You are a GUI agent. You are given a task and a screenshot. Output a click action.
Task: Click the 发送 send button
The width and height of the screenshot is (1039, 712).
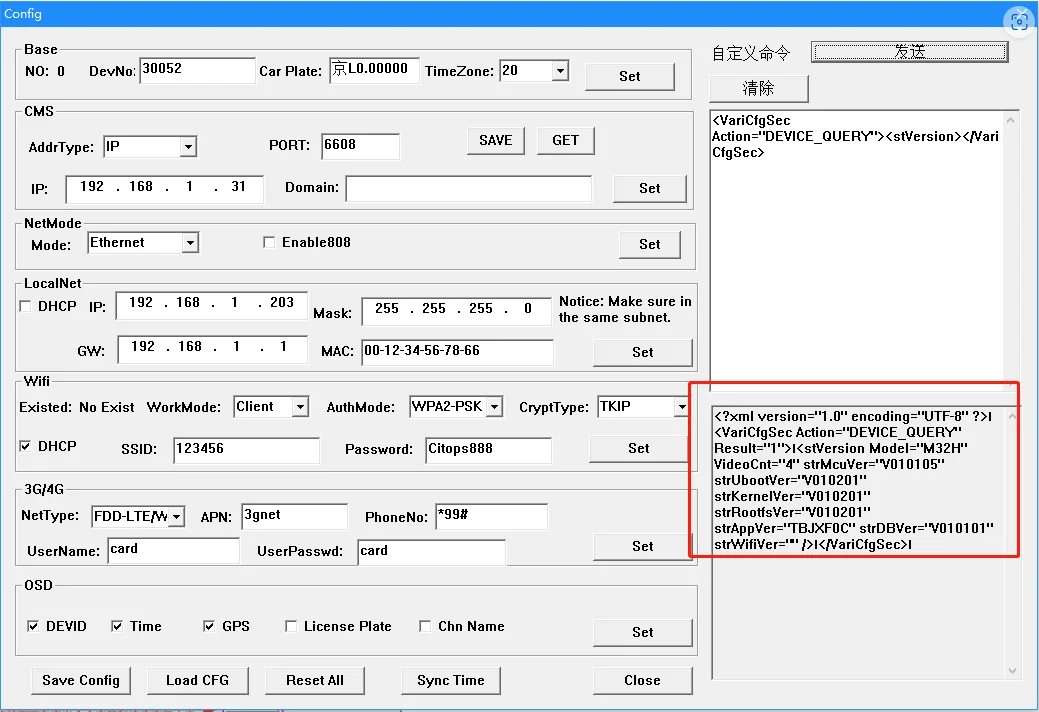[x=909, y=52]
